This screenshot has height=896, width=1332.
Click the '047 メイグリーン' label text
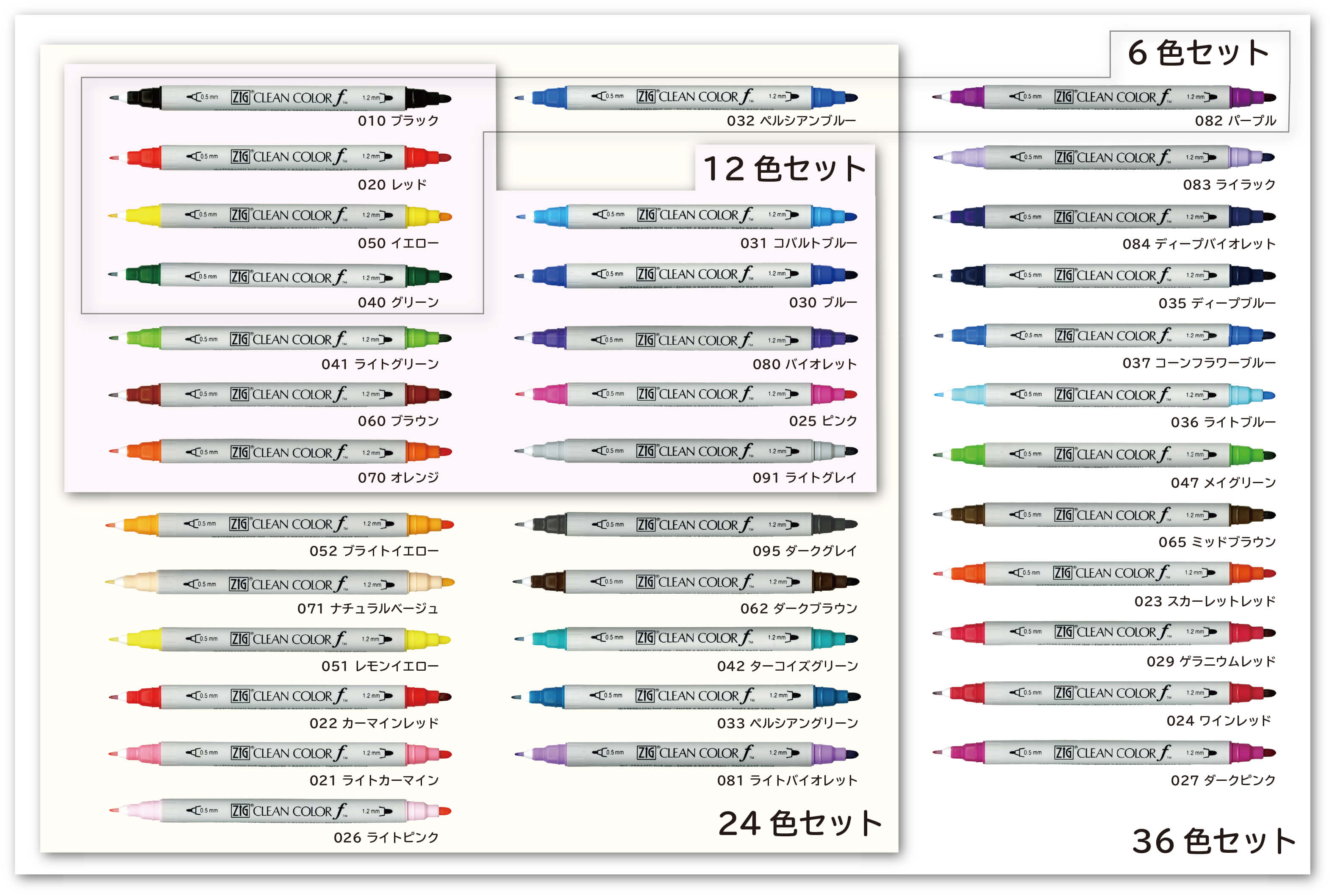coord(1224,483)
